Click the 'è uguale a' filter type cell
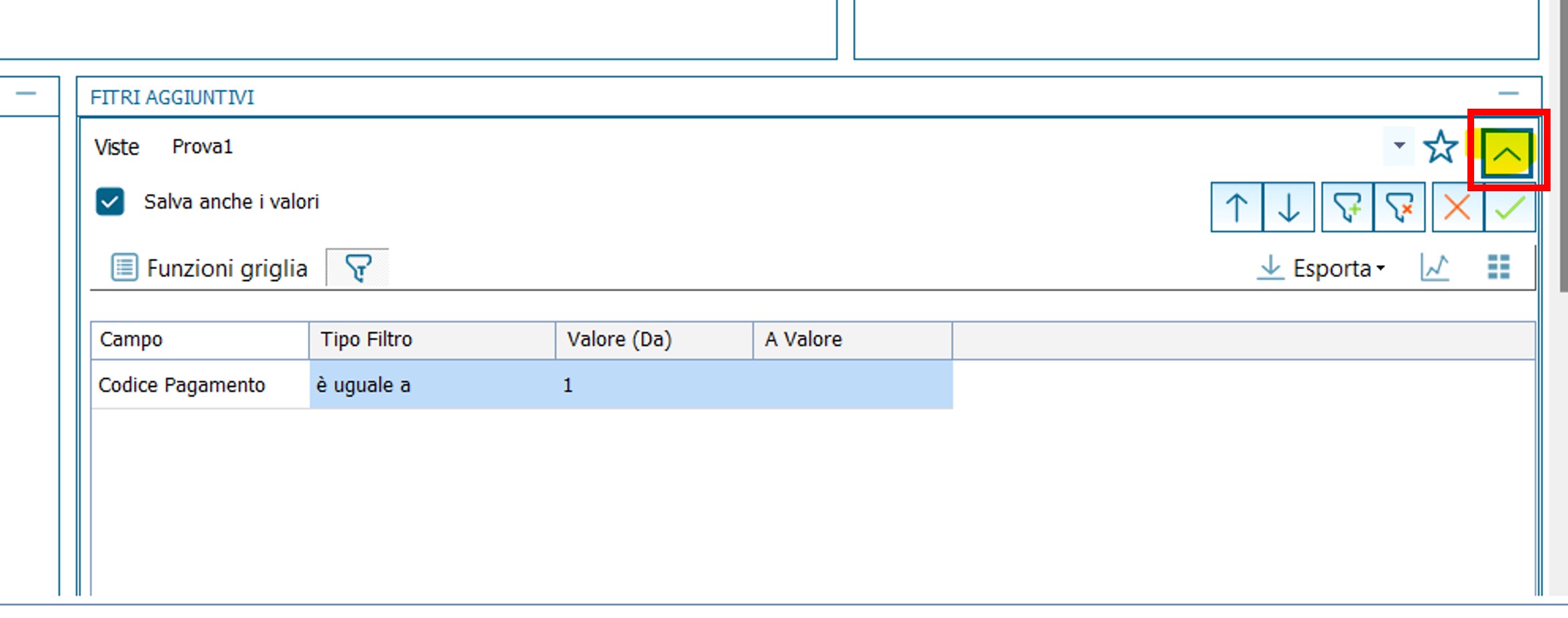 click(431, 385)
